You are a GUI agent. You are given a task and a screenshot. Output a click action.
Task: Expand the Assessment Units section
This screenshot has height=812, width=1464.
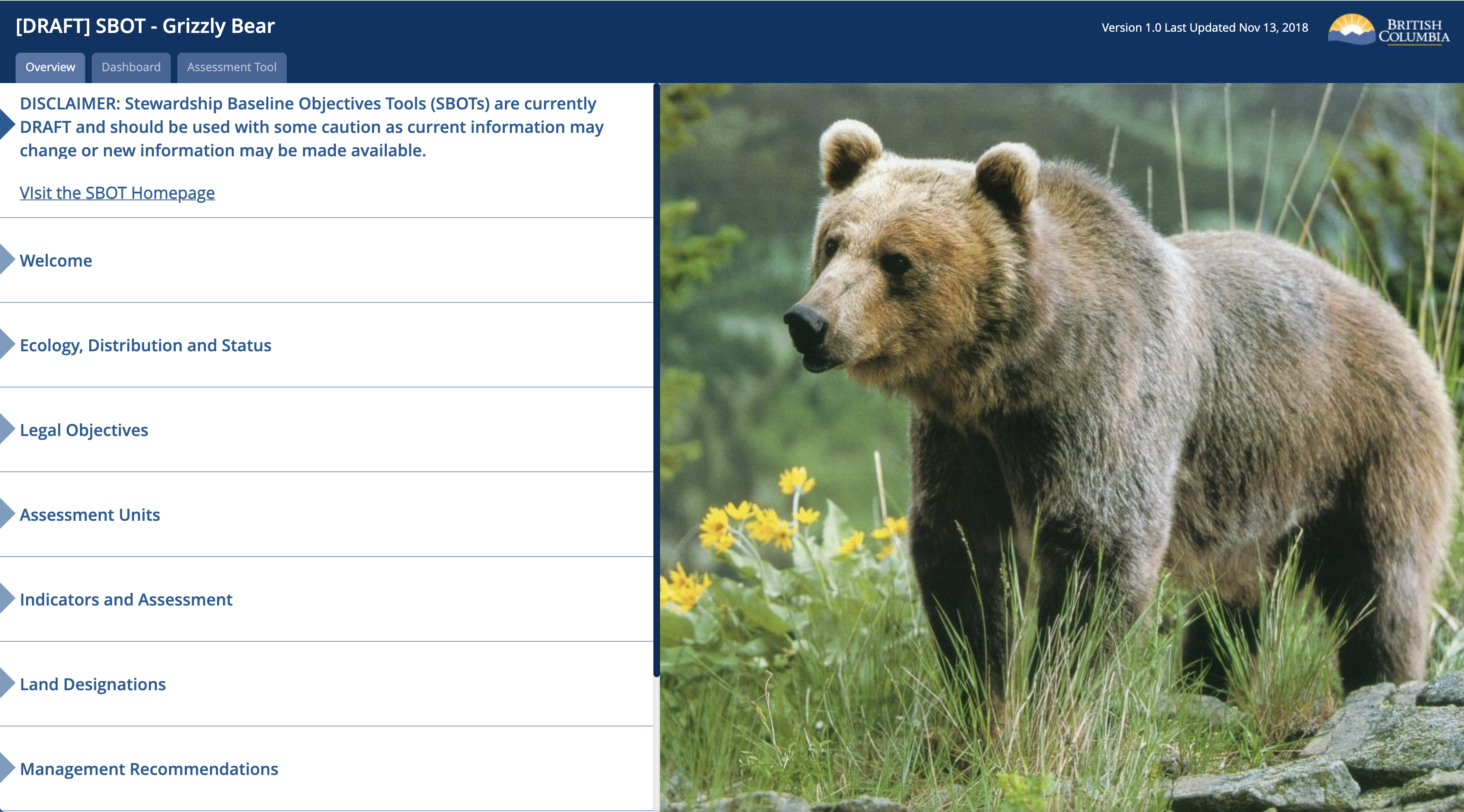(90, 514)
